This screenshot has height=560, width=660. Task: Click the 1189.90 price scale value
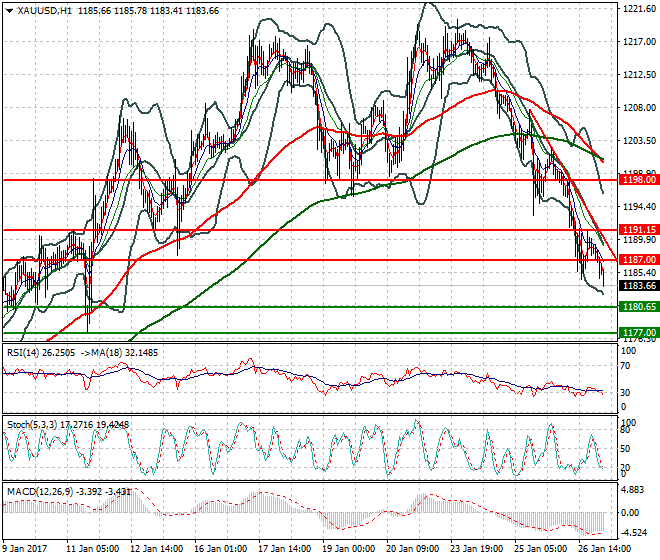639,239
